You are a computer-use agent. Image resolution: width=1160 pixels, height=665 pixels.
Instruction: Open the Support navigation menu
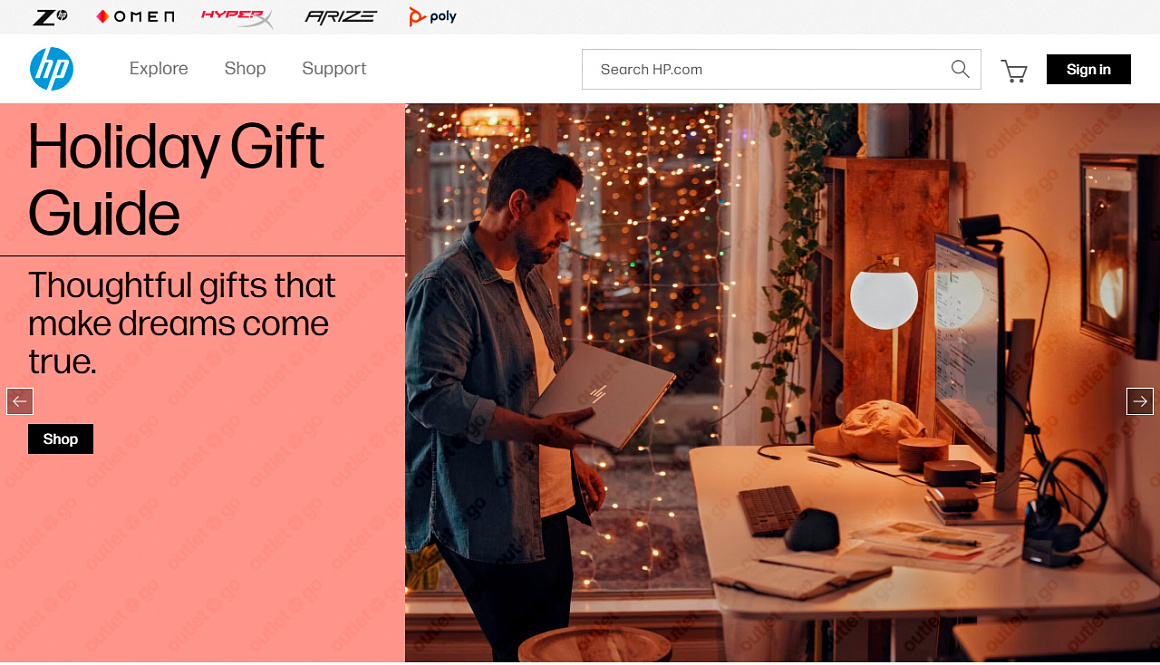pos(334,69)
